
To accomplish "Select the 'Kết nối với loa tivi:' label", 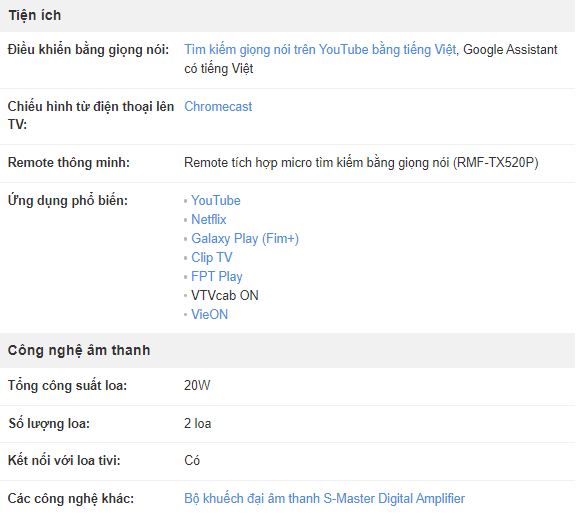I will click(x=64, y=461).
